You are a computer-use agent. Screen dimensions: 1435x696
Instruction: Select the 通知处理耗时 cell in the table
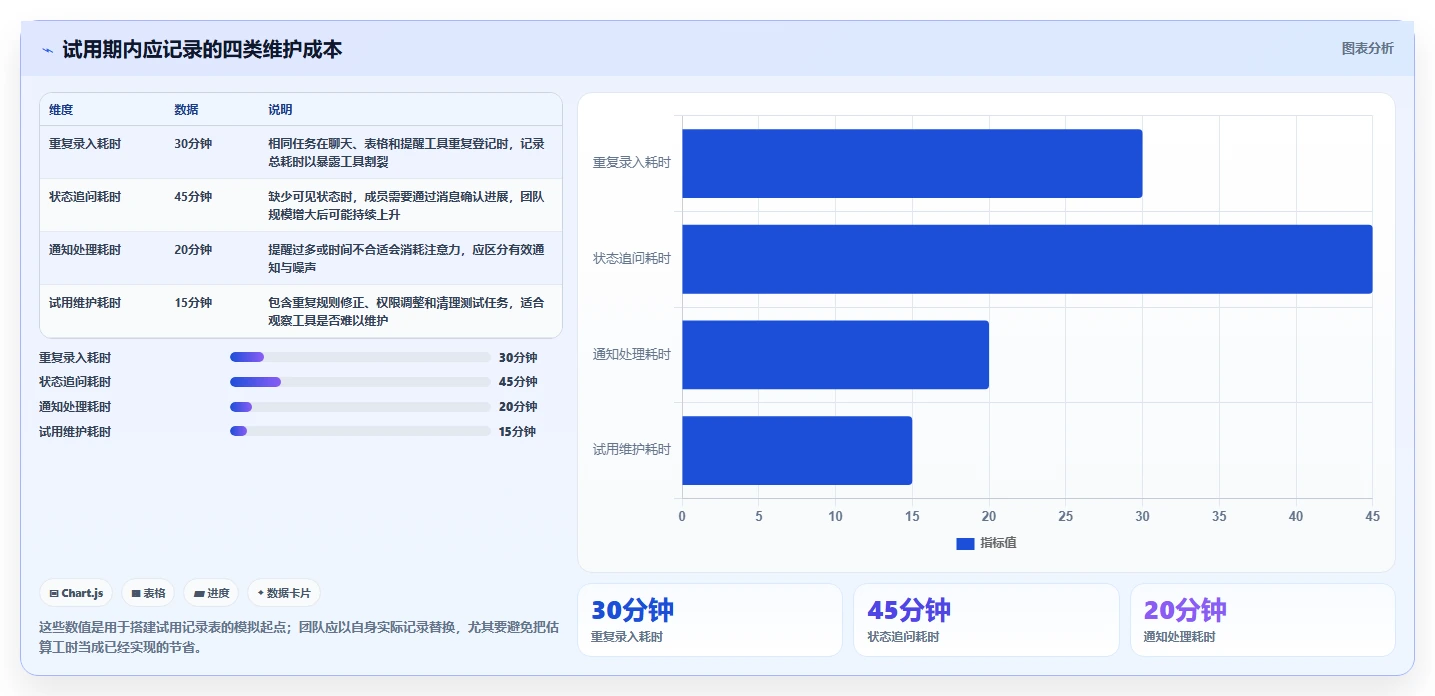(85, 250)
